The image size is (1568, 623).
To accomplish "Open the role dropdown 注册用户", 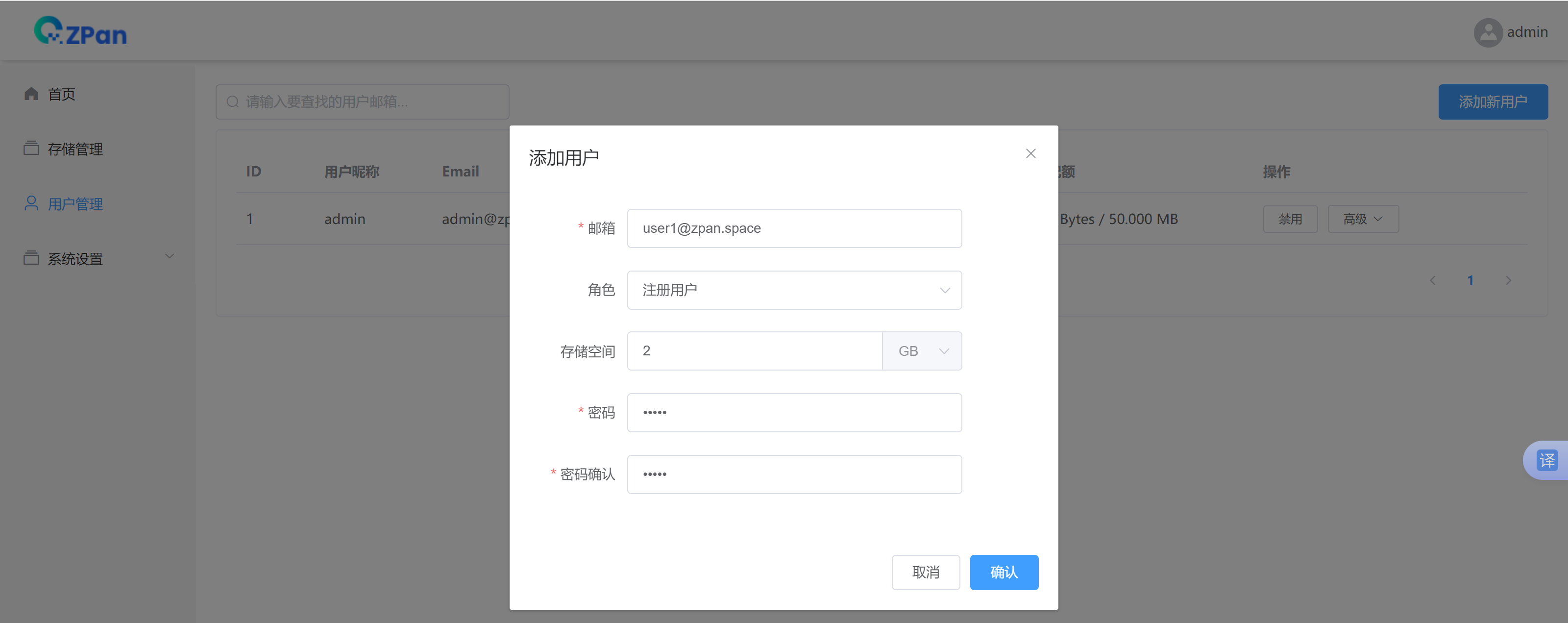I will (794, 290).
